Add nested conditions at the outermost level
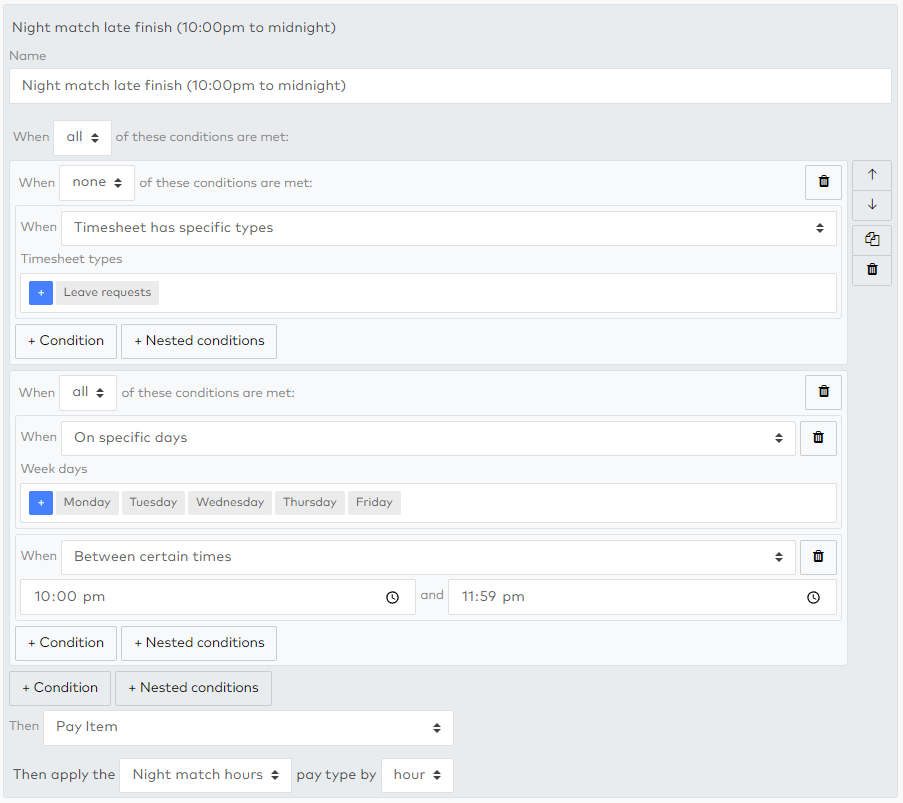Screen dimensions: 903x803 [194, 688]
